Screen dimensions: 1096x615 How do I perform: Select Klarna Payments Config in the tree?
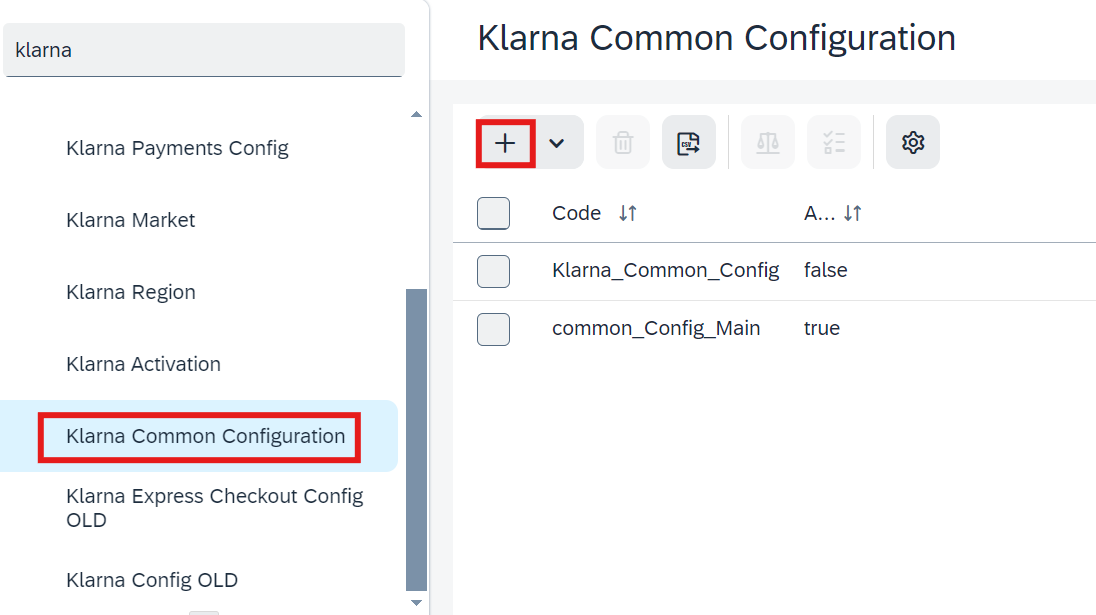(178, 148)
